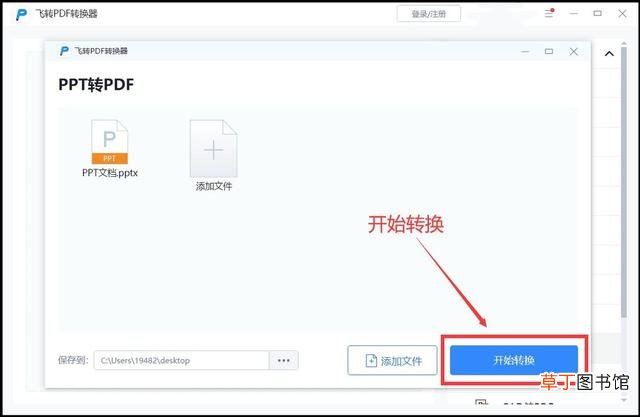This screenshot has width=640, height=417.
Task: Open the folder browse button with three dots
Action: pyautogui.click(x=284, y=360)
